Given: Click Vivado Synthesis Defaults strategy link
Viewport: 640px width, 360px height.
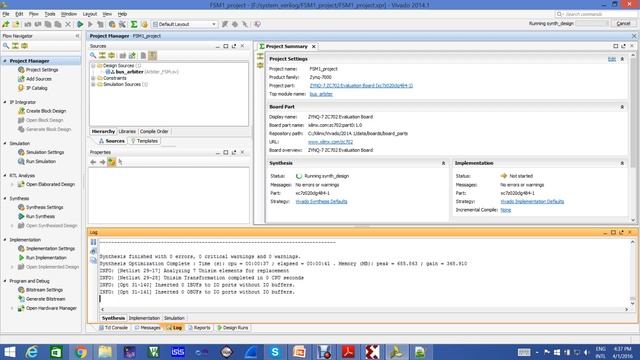Looking at the screenshot, I should pos(321,202).
